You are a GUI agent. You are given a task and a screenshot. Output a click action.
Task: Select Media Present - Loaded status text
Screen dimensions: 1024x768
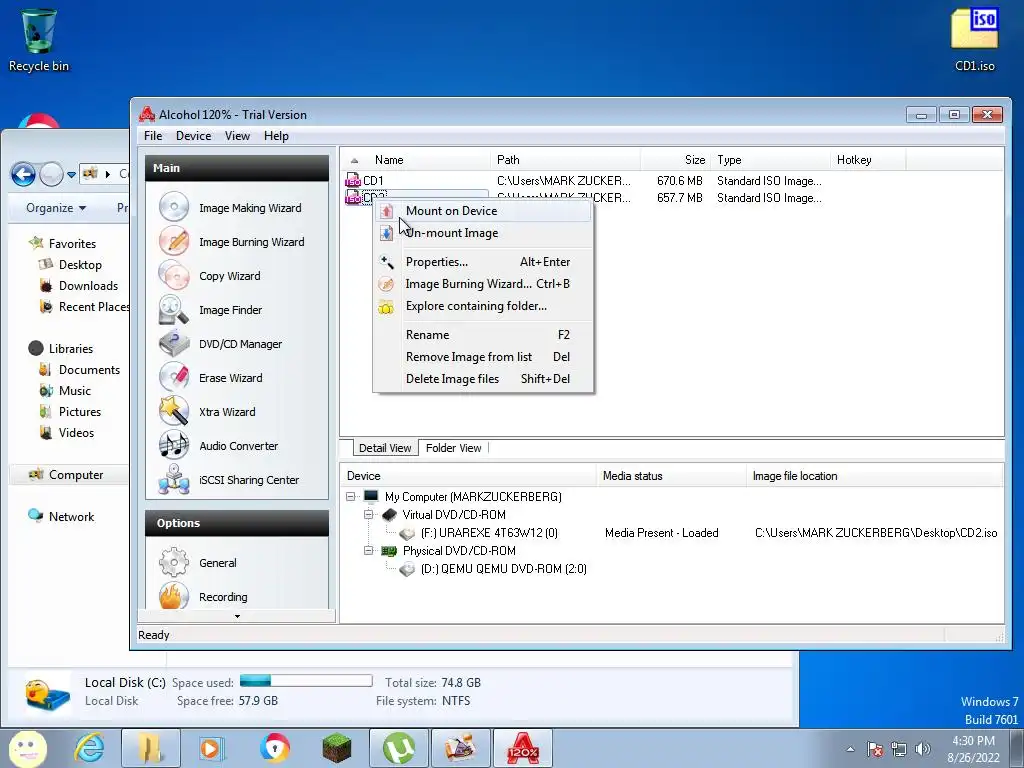(x=662, y=533)
